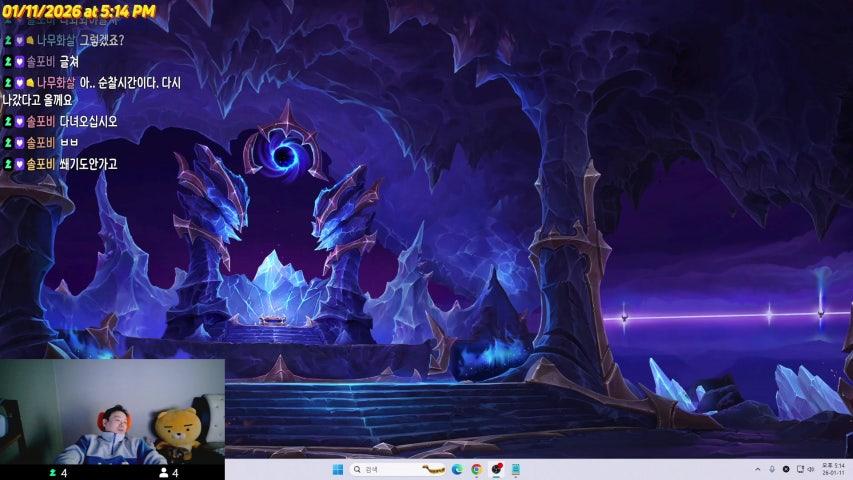The height and width of the screenshot is (480, 853).
Task: Click the black circular tray icon
Action: coord(786,469)
